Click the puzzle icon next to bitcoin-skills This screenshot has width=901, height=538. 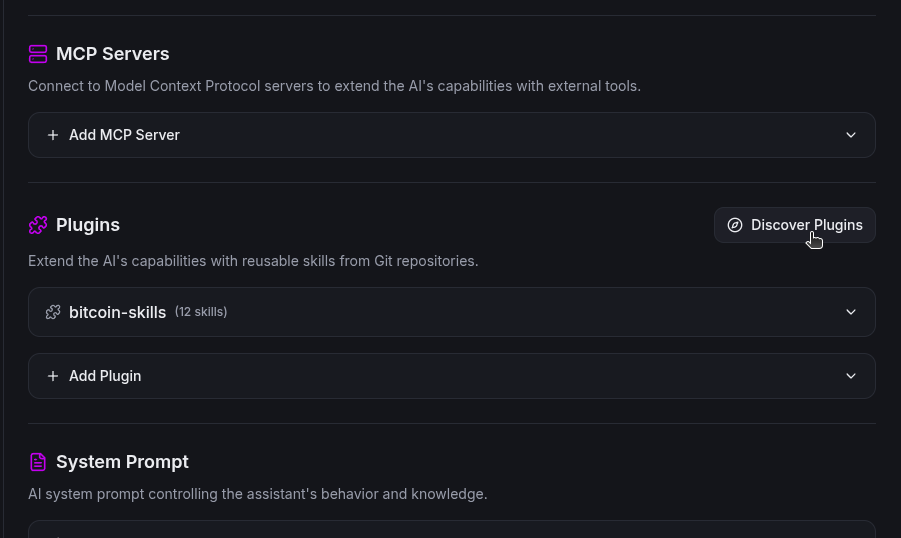(53, 312)
